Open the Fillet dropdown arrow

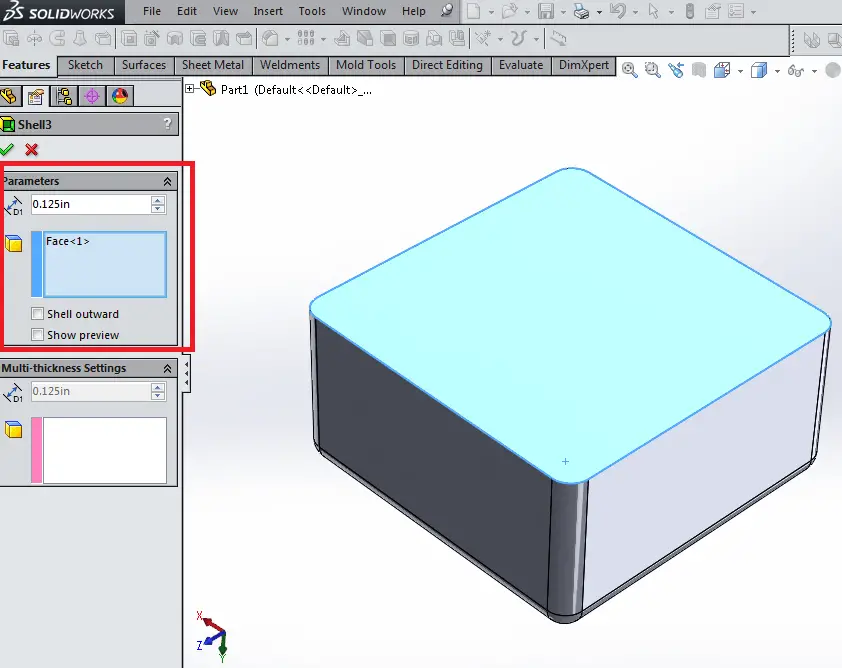click(x=287, y=39)
